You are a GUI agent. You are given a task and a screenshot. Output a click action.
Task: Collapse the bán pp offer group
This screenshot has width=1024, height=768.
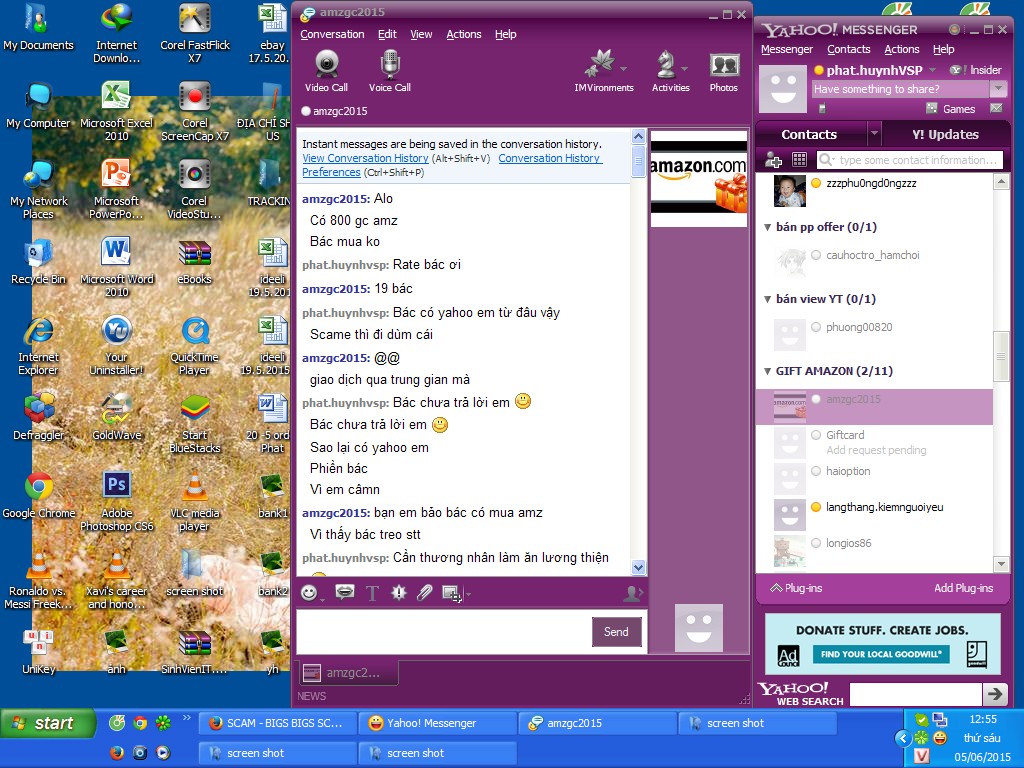pos(768,227)
